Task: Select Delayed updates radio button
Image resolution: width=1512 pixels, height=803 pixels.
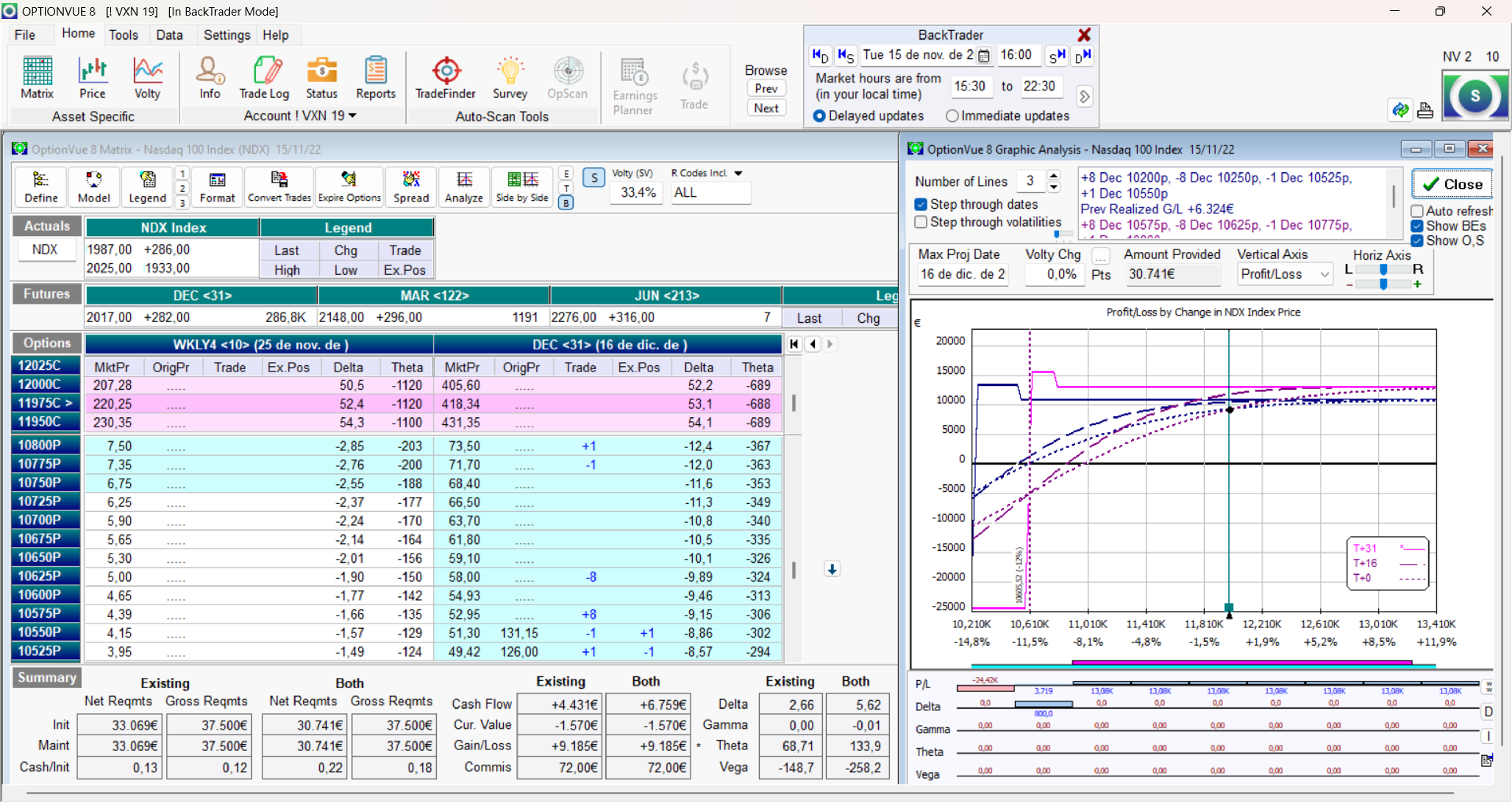Action: pos(819,116)
